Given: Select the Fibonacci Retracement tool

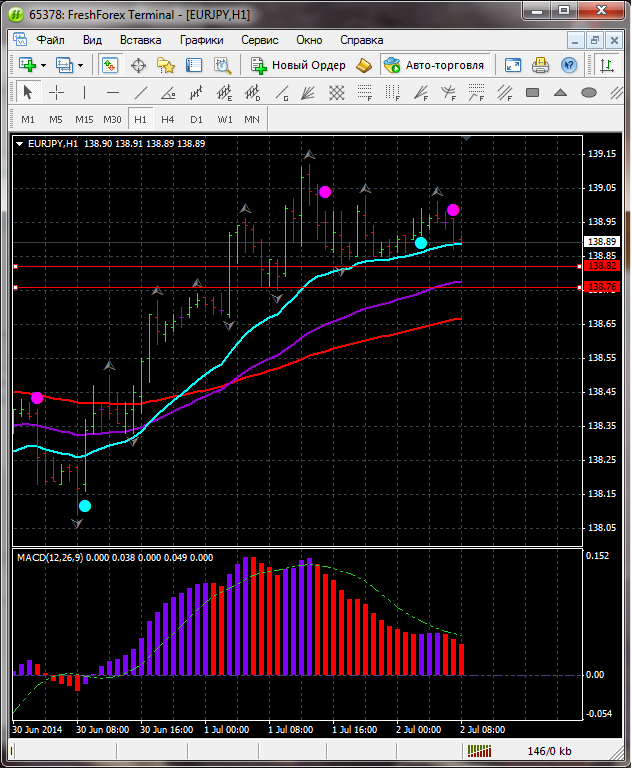Looking at the screenshot, I should pyautogui.click(x=365, y=92).
